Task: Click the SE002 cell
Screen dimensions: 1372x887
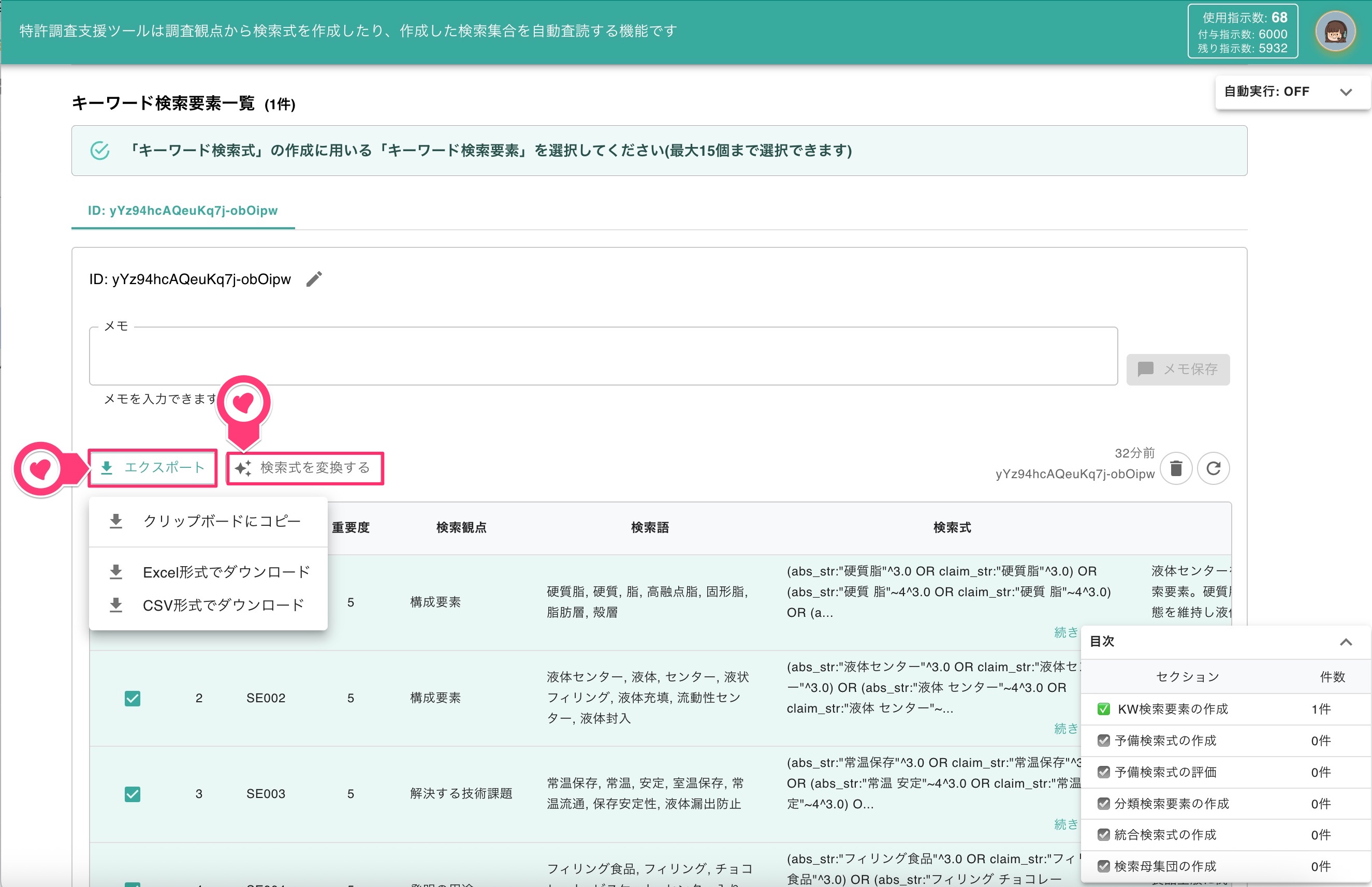Action: (266, 698)
